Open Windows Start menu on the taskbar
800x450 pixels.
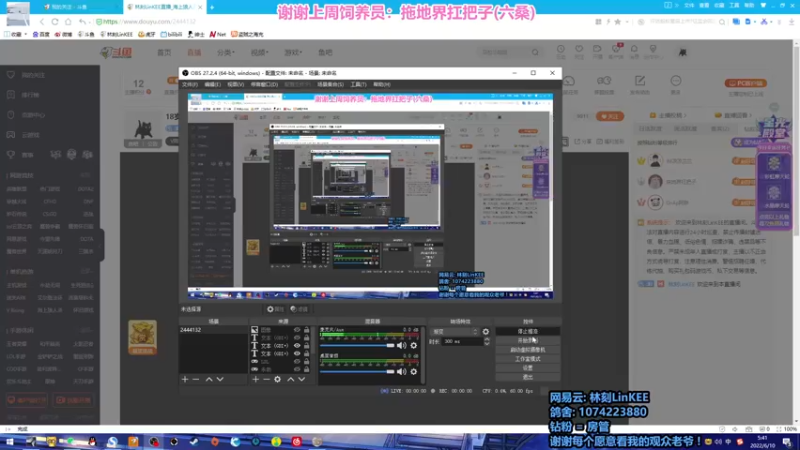(9, 442)
